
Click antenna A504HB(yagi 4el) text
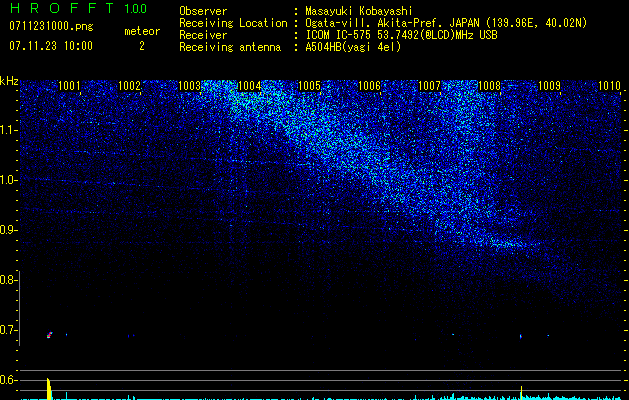point(353,47)
